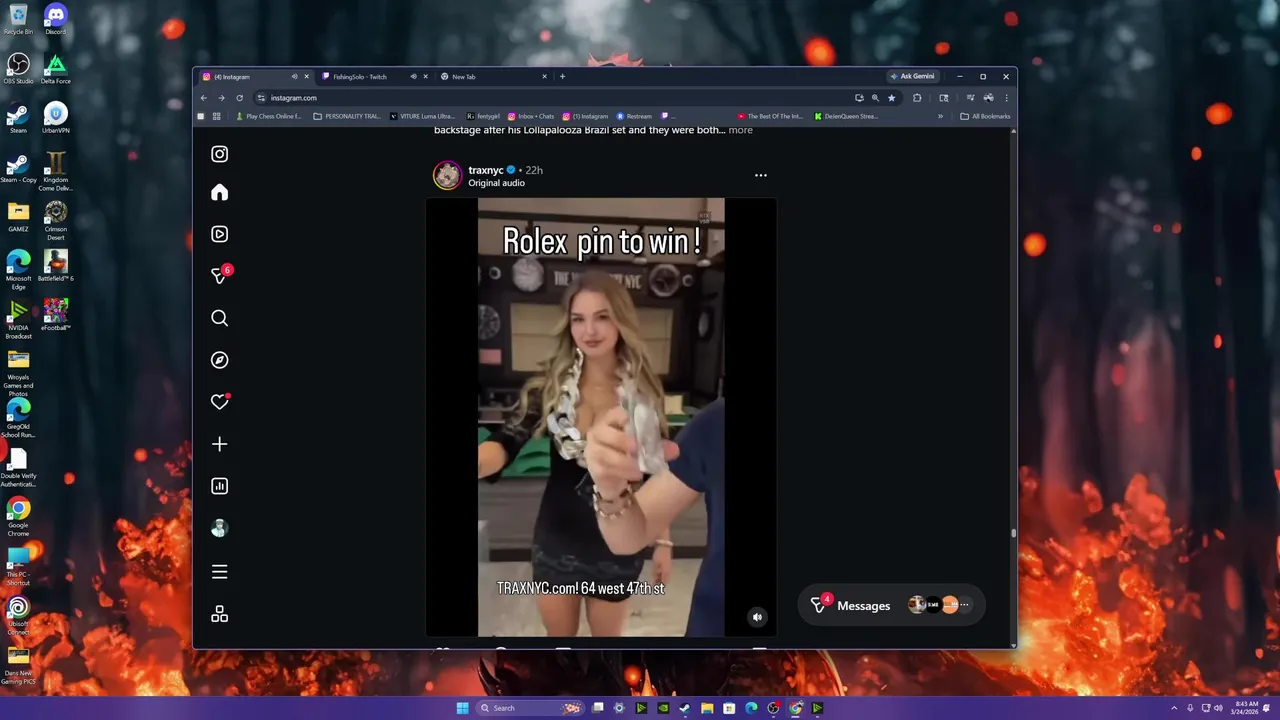
Task: Open Discord desktop shortcut
Action: click(56, 19)
